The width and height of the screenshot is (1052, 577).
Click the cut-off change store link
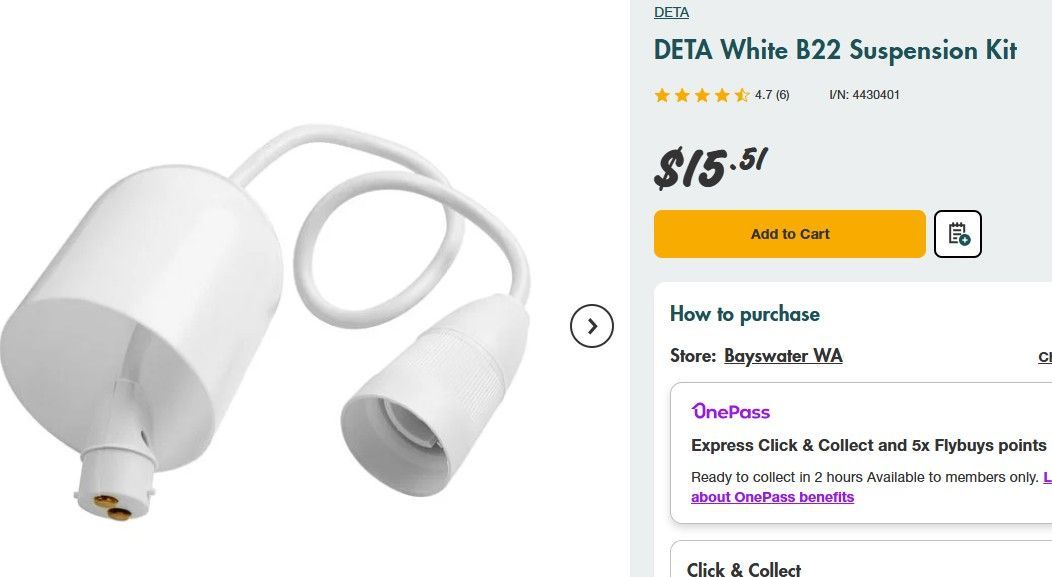tap(1044, 357)
